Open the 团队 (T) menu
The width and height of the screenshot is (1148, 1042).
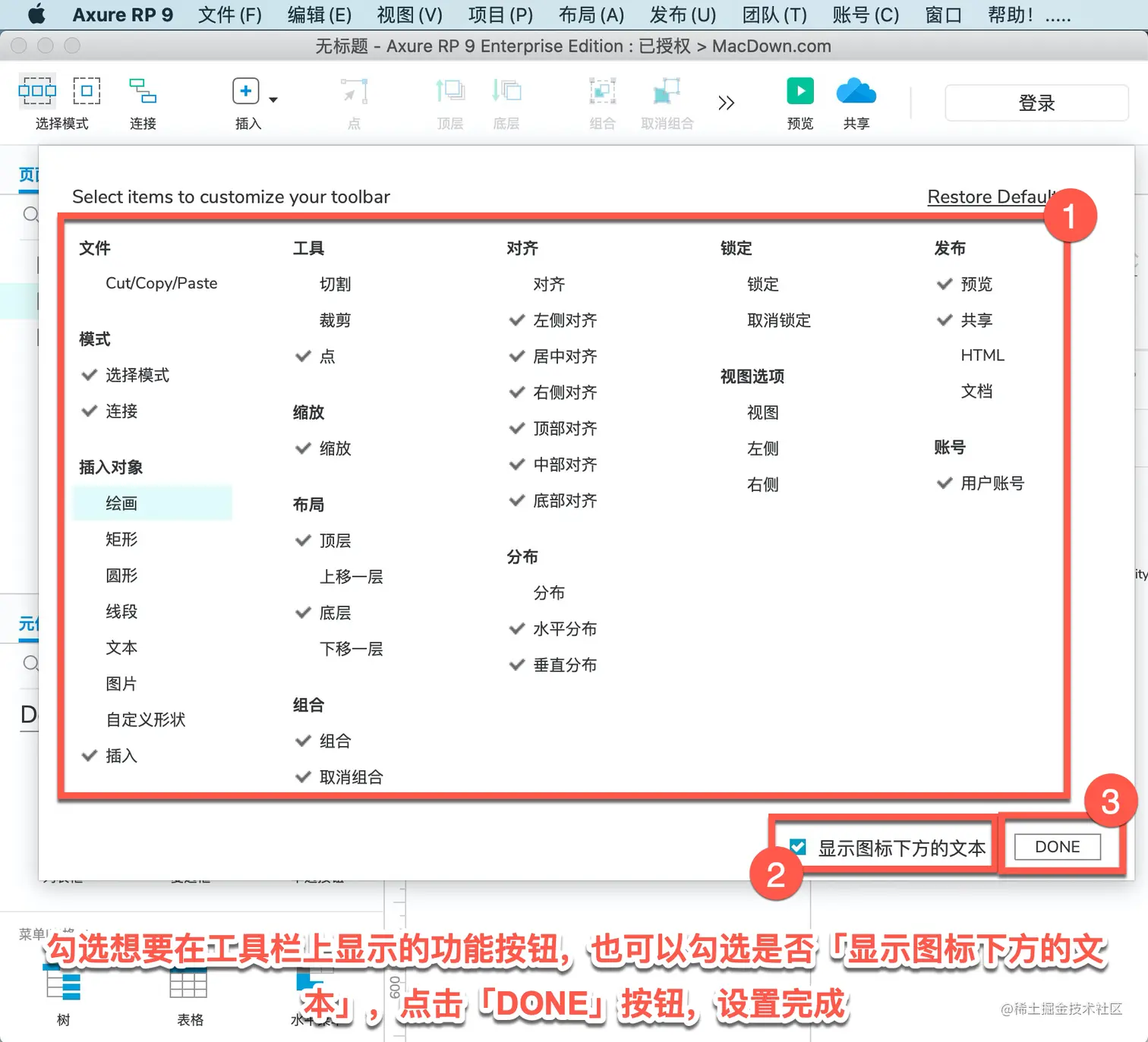(x=774, y=15)
